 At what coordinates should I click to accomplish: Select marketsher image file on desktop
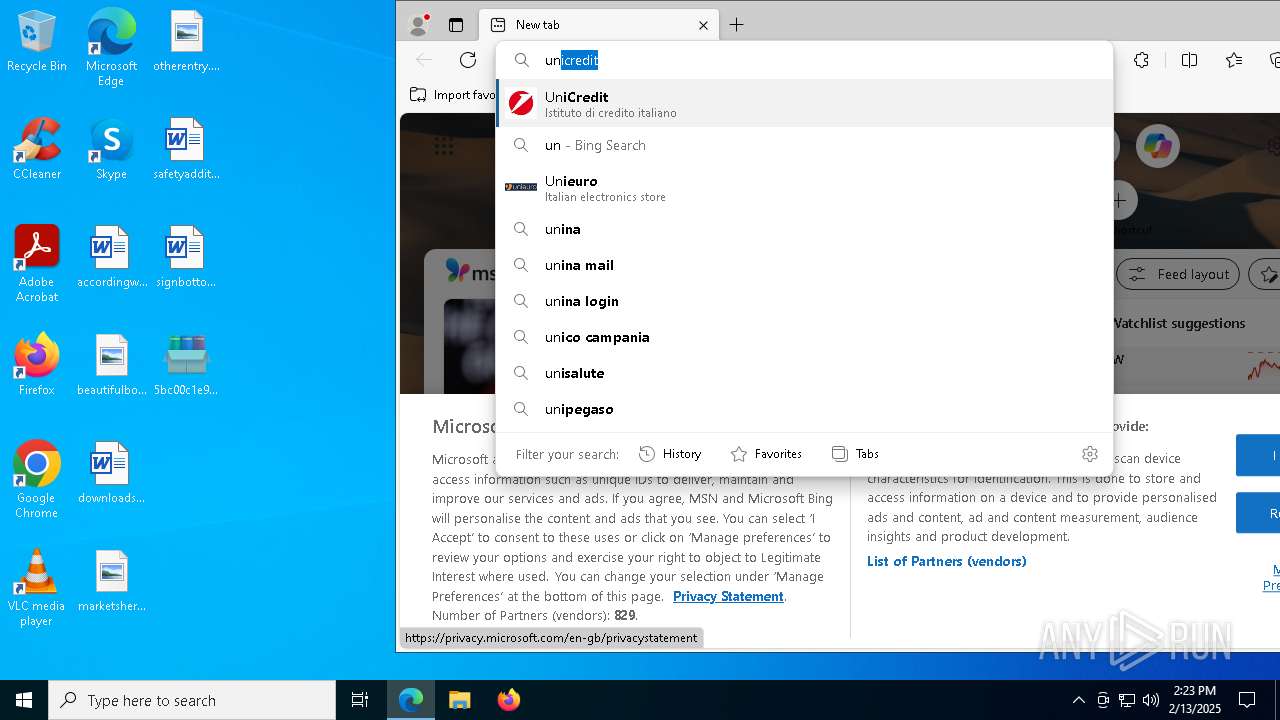click(111, 582)
